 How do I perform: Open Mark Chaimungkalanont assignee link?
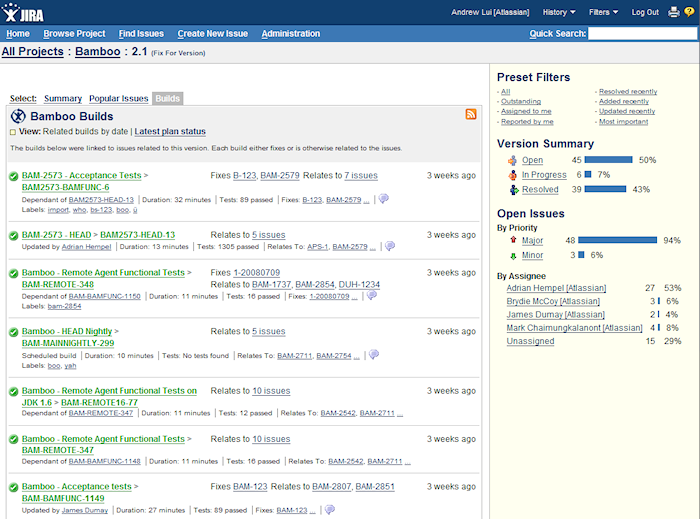click(x=574, y=328)
